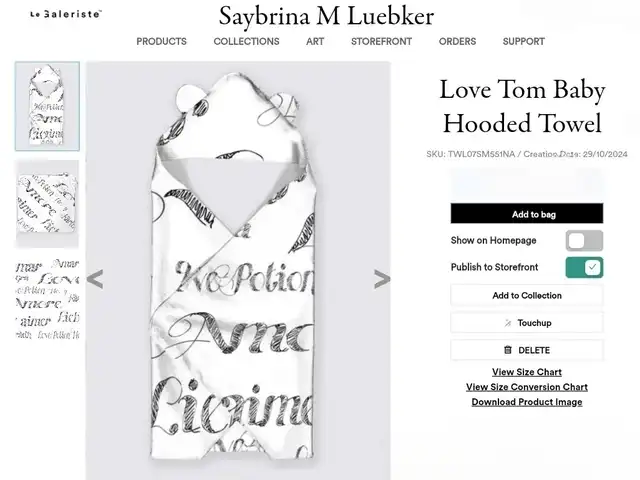Image resolution: width=640 pixels, height=480 pixels.
Task: Open the STOREFRONT menu item
Action: [381, 41]
